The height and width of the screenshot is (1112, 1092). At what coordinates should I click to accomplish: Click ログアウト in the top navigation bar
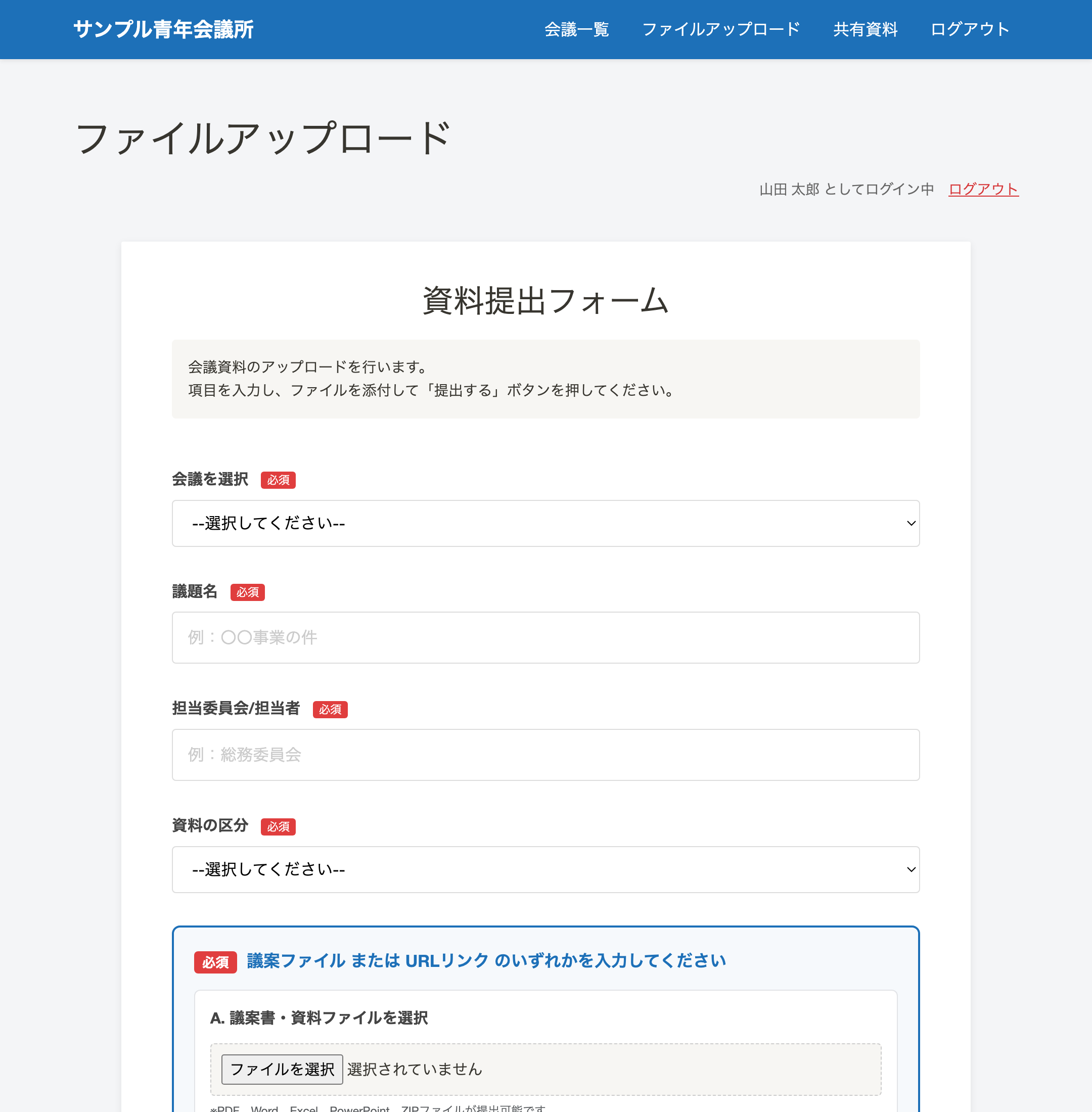point(970,29)
